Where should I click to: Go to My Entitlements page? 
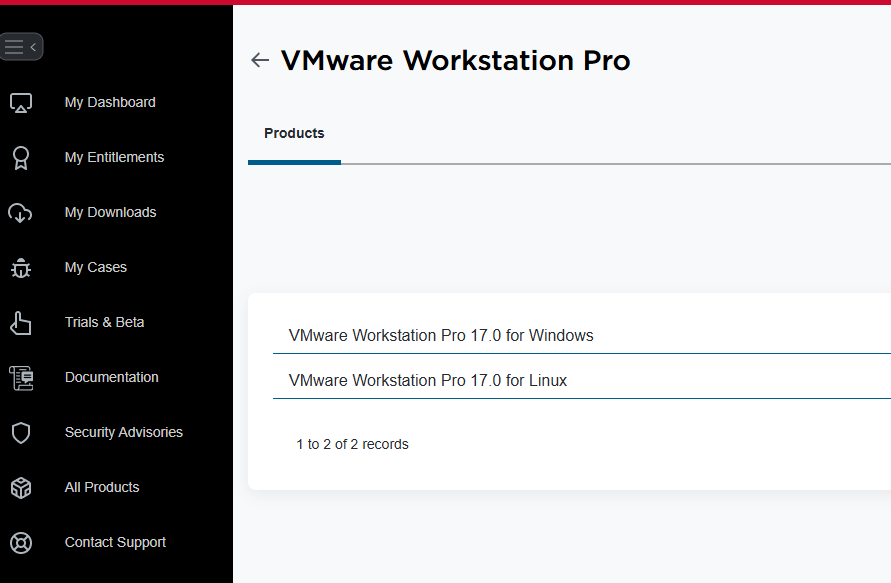[114, 157]
